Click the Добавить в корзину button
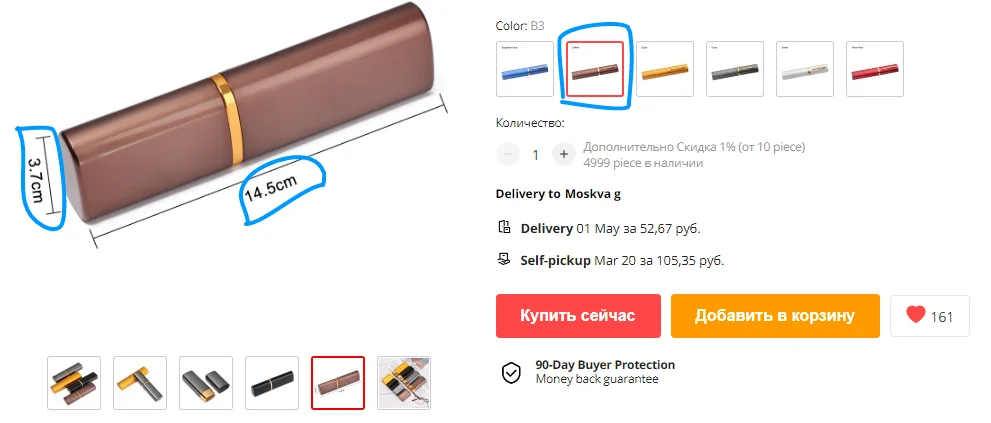Screen dimensions: 991x423 775,316
